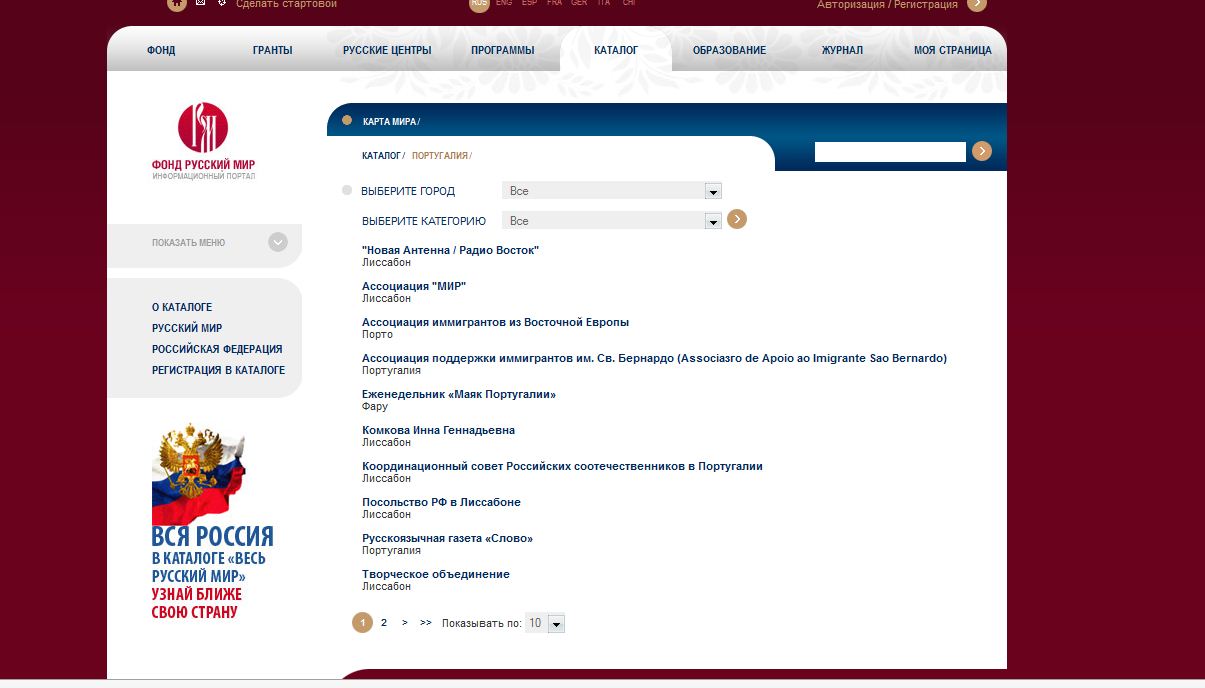This screenshot has height=688, width=1205.
Task: Open the Показывать по count dropdown
Action: pyautogui.click(x=545, y=623)
